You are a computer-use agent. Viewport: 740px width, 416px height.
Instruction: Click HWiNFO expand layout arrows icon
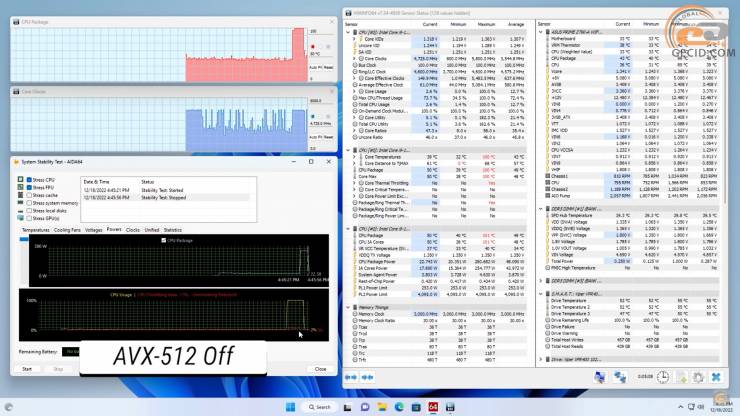pyautogui.click(x=351, y=377)
